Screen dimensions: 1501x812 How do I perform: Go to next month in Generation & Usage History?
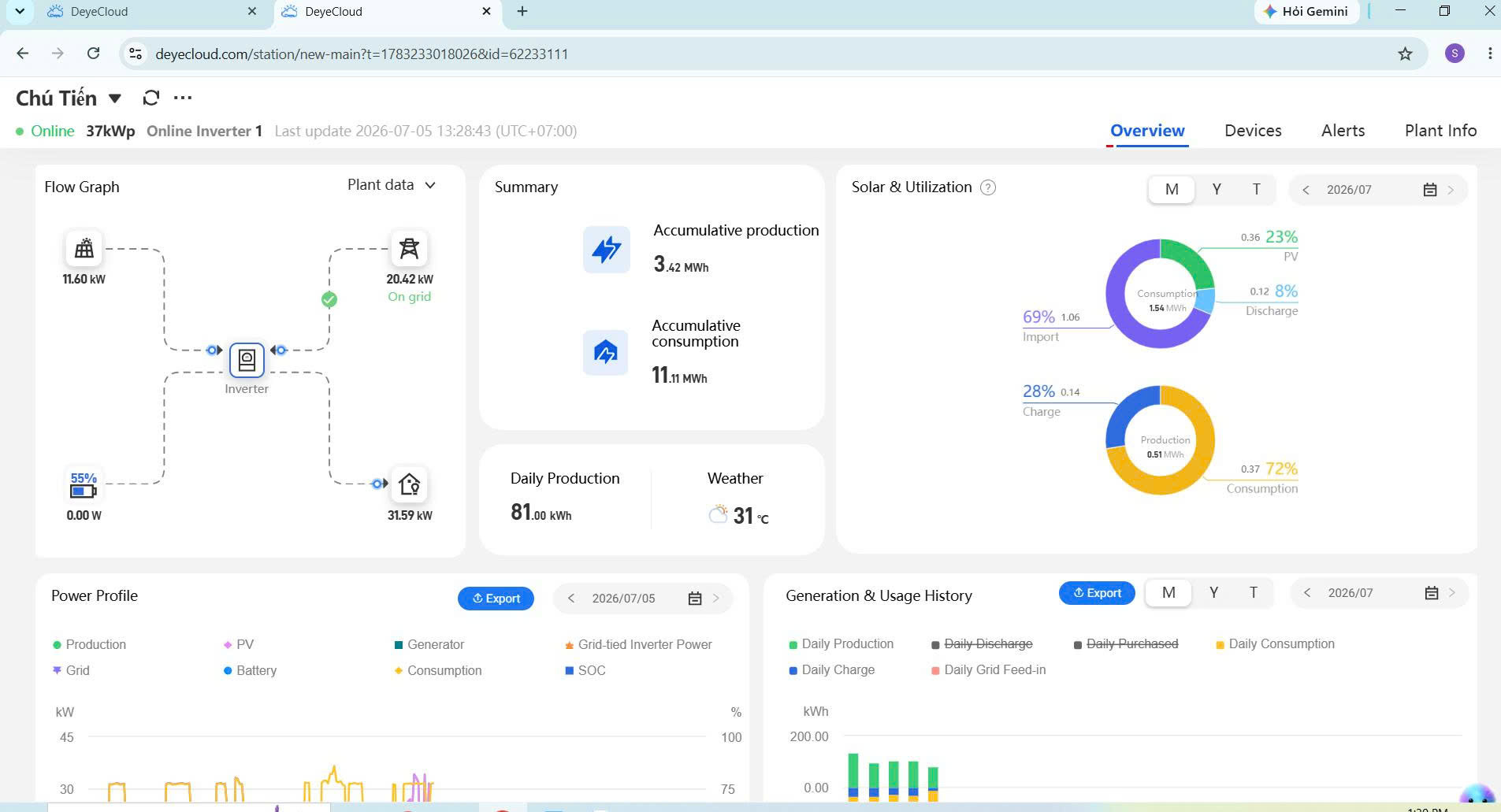(x=1452, y=593)
